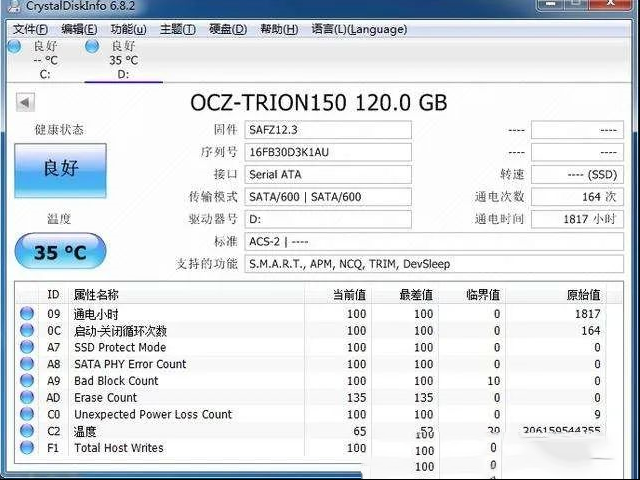The height and width of the screenshot is (480, 640).
Task: Click the serial number field 16FB30D3K1AU
Action: (x=328, y=152)
